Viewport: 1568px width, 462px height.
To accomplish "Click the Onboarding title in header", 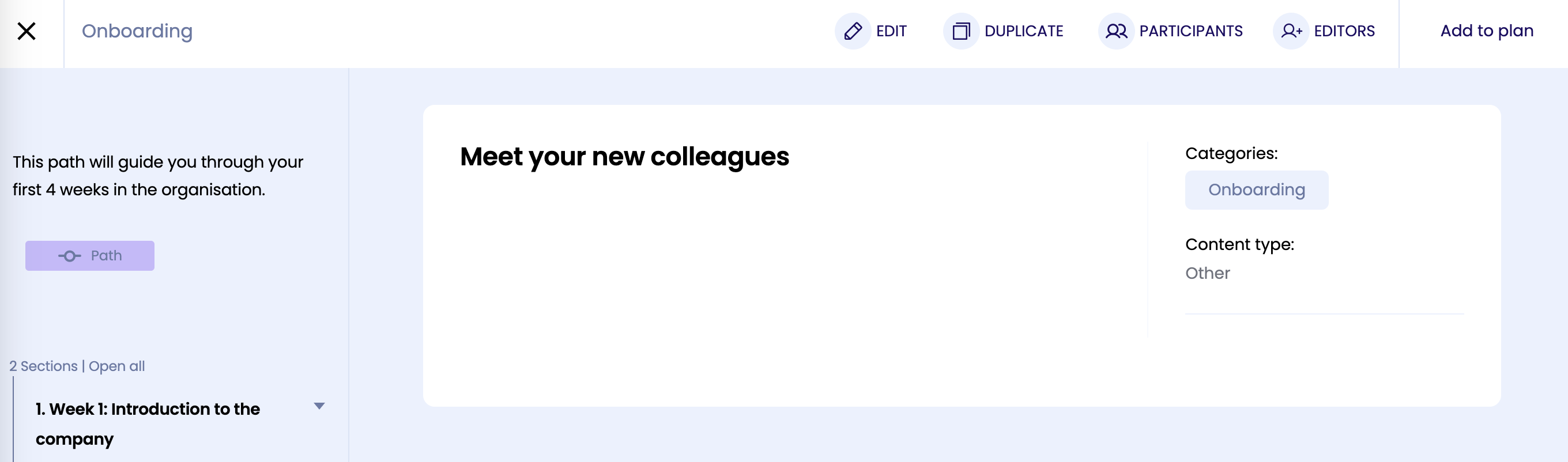I will pyautogui.click(x=137, y=31).
